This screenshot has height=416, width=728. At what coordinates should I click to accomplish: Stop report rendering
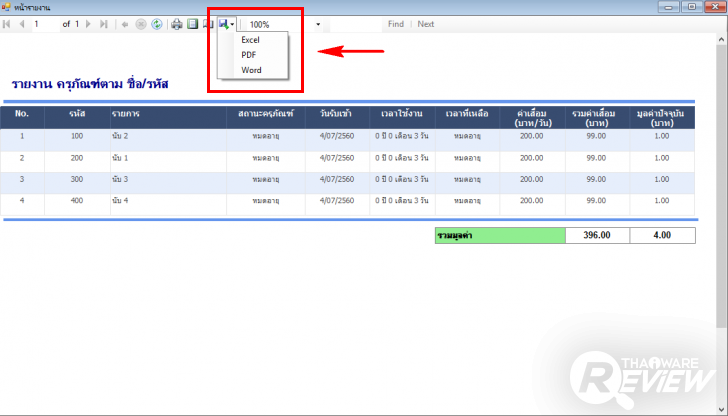tap(141, 24)
